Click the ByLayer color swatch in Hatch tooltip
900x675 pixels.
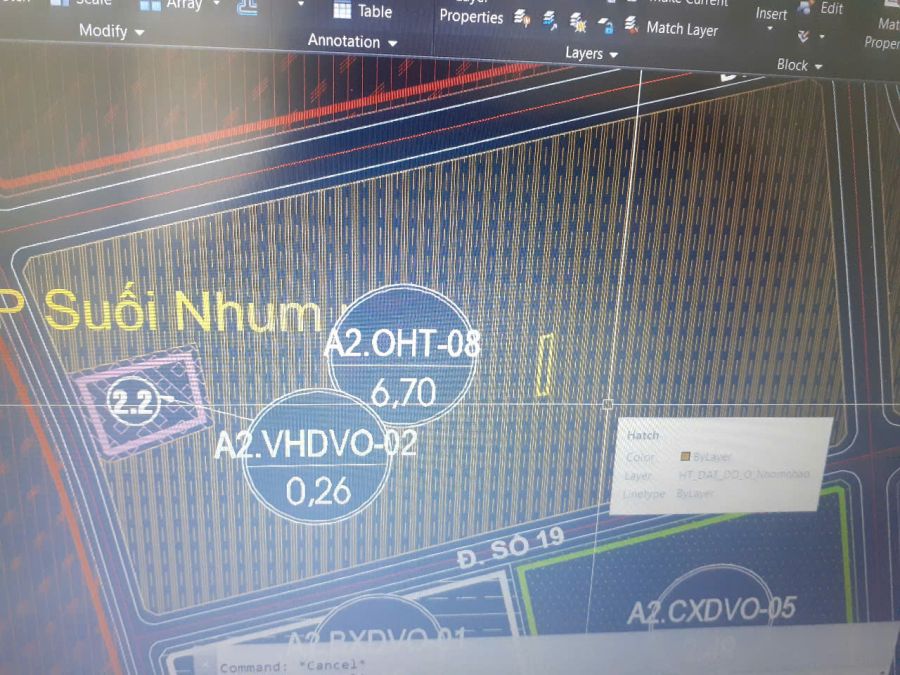pyautogui.click(x=685, y=456)
